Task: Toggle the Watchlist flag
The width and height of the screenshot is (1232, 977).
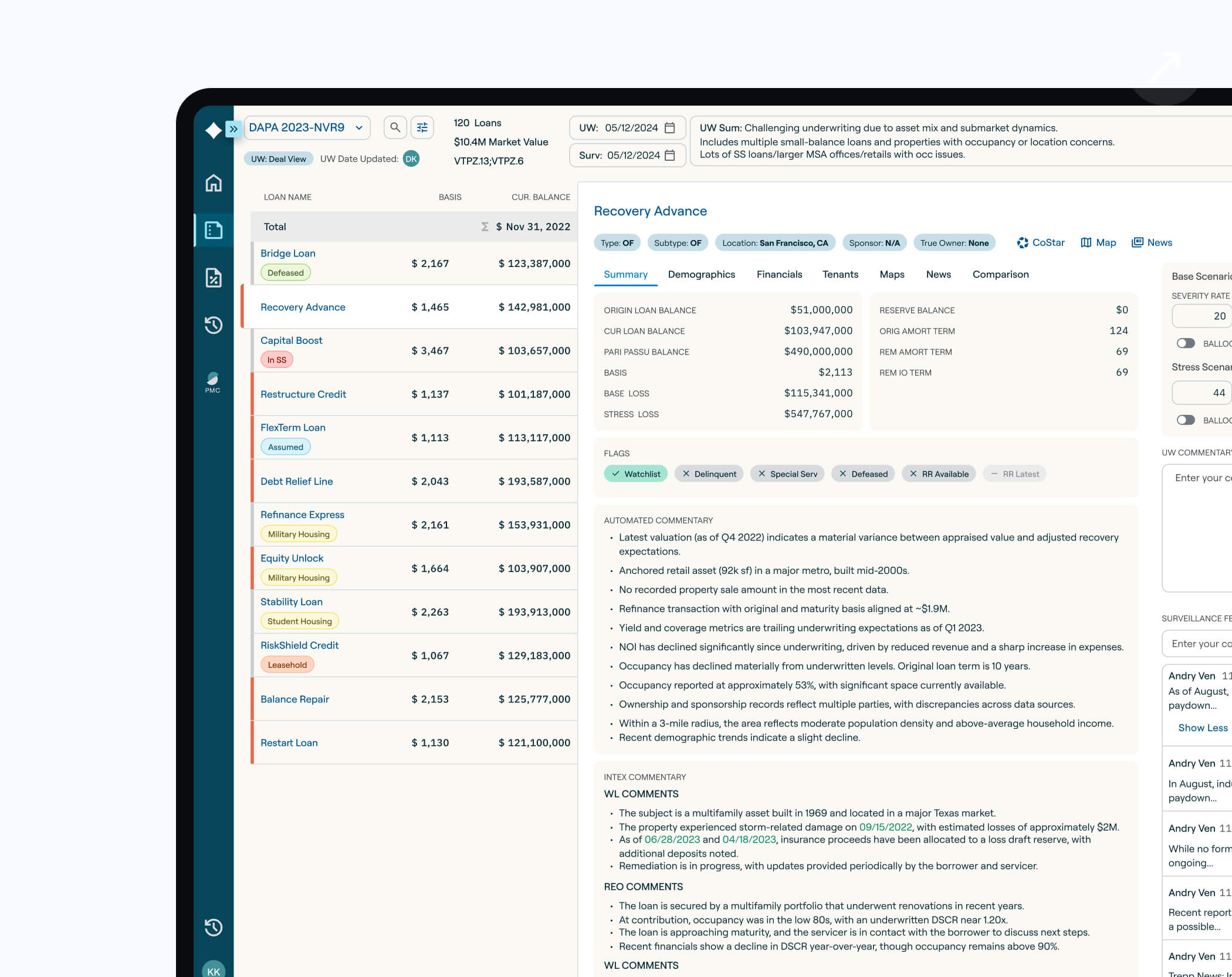Action: coord(635,474)
